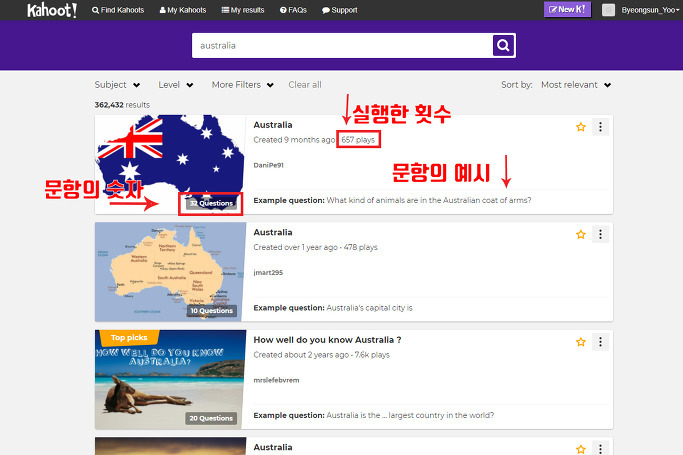
Task: Click the author name DaniPe91
Action: [x=268, y=165]
